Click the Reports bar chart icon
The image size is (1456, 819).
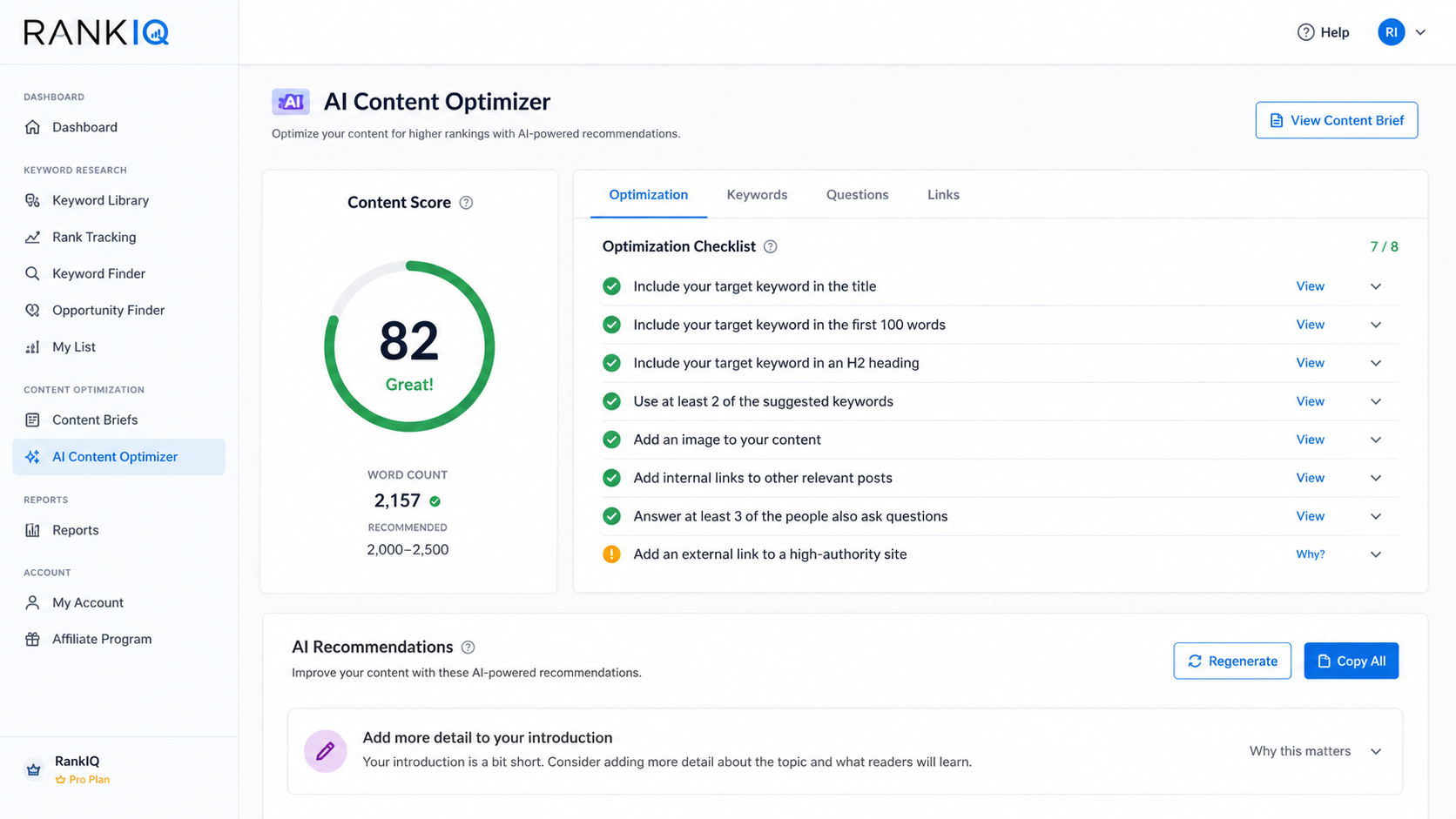pyautogui.click(x=33, y=530)
